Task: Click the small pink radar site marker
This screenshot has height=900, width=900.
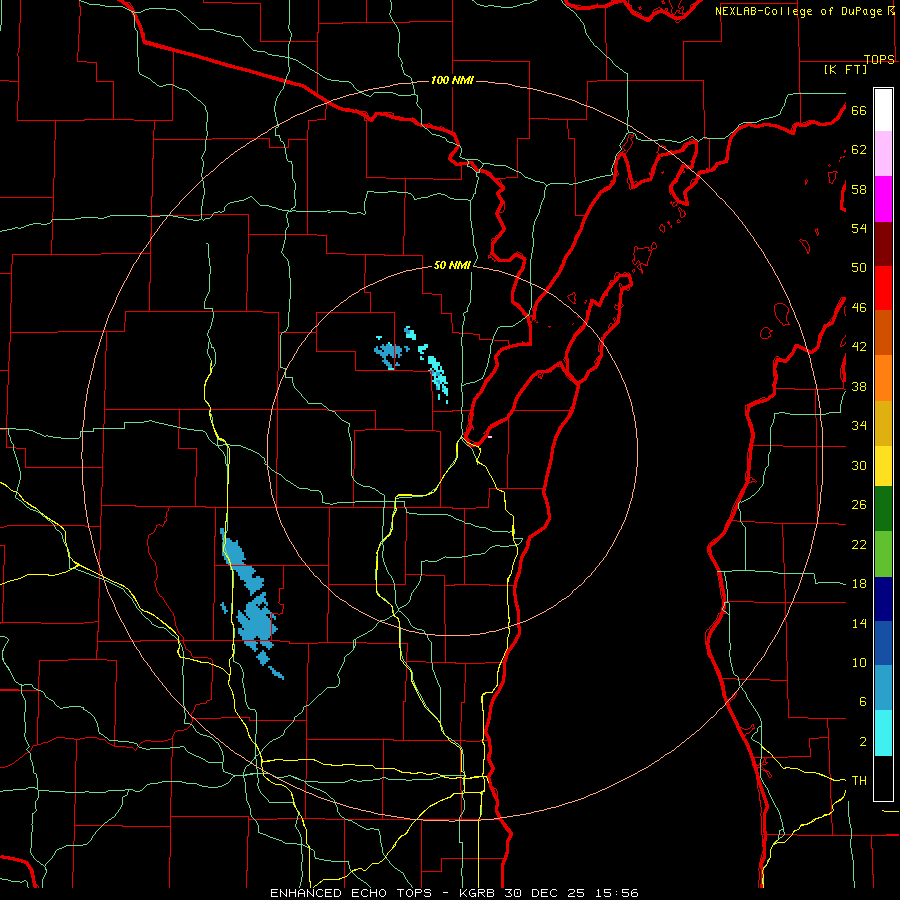Action: 490,437
